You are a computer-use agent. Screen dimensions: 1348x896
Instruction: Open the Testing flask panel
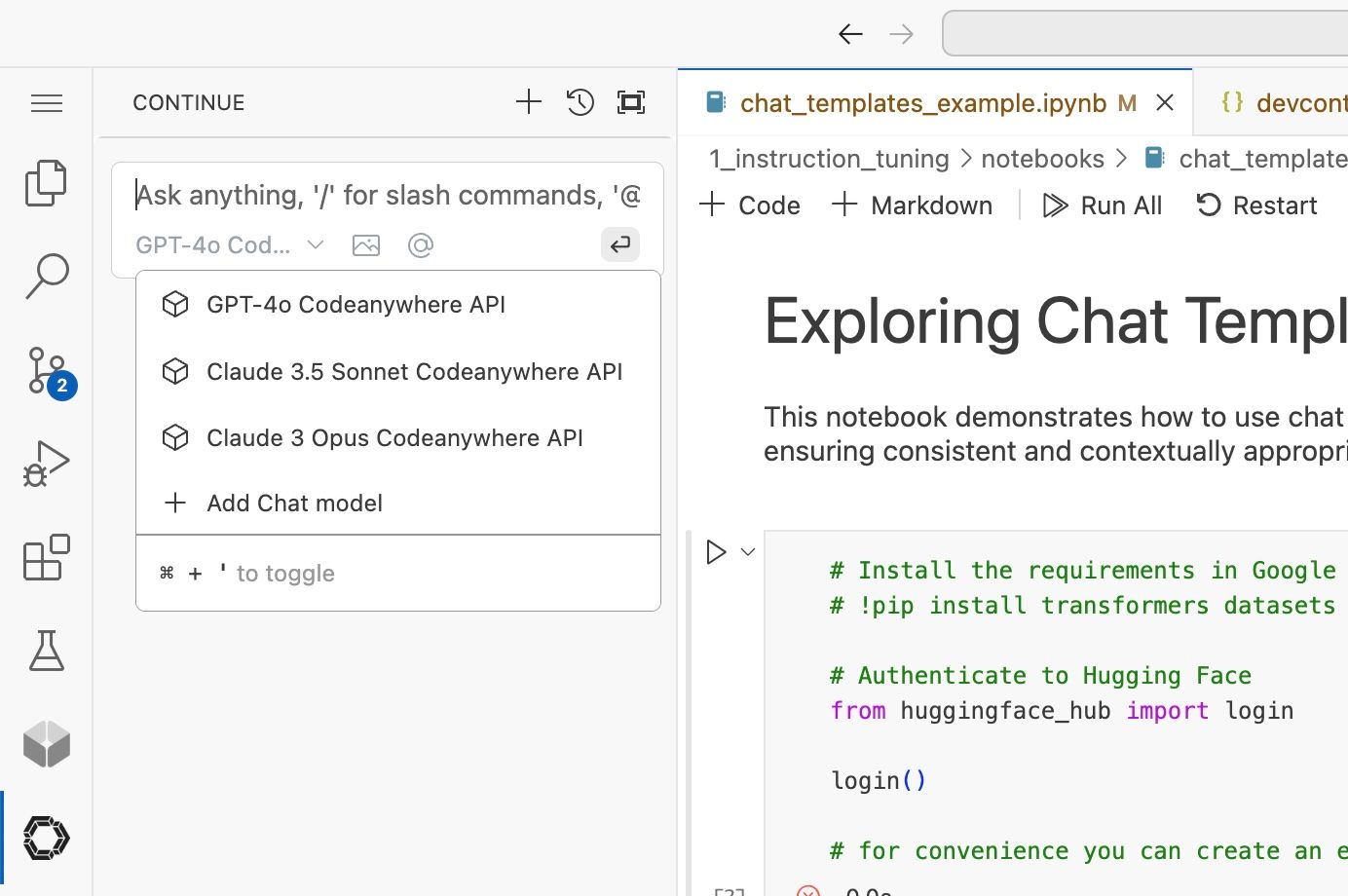pos(46,651)
